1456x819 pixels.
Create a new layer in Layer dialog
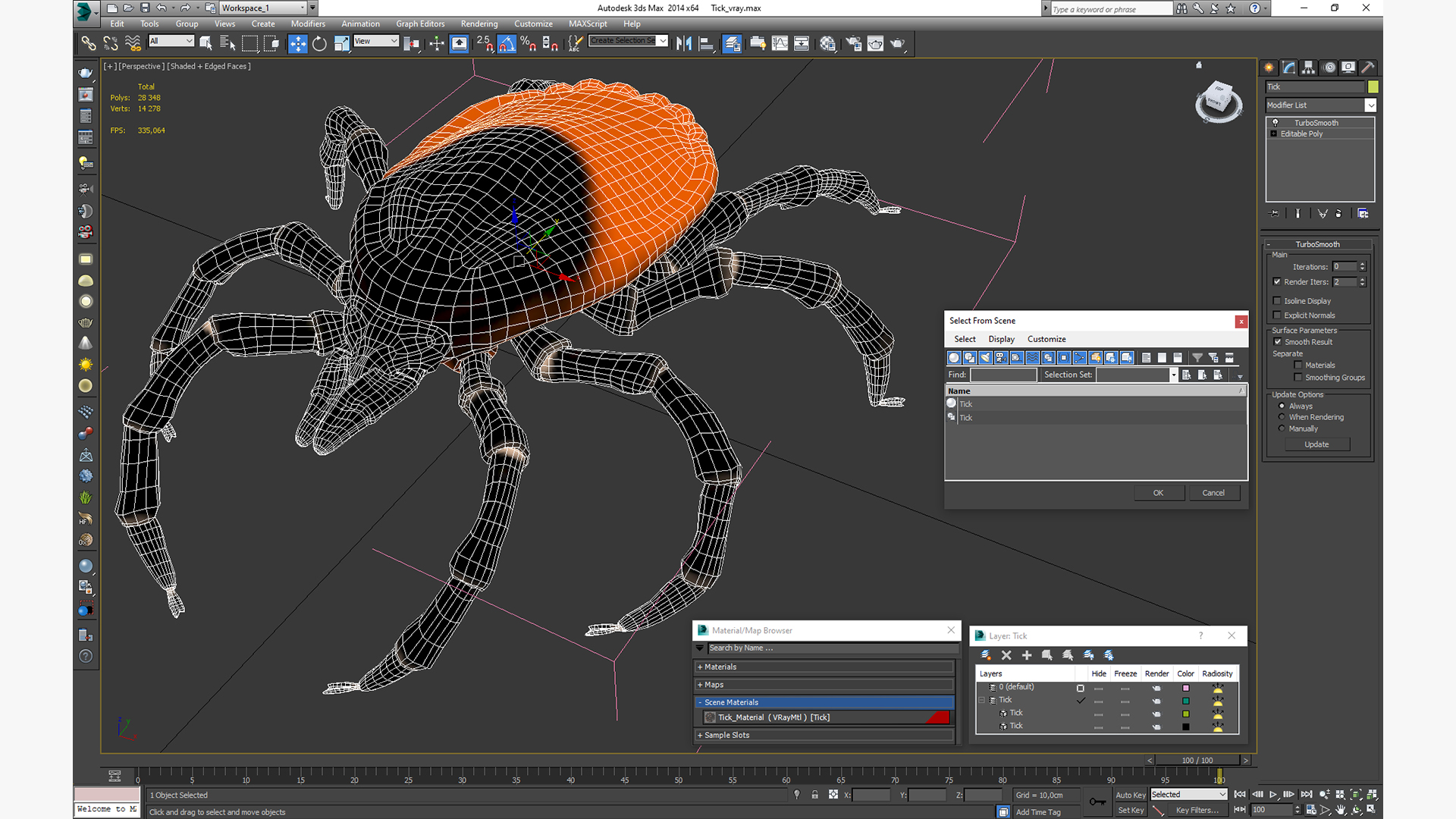point(986,655)
